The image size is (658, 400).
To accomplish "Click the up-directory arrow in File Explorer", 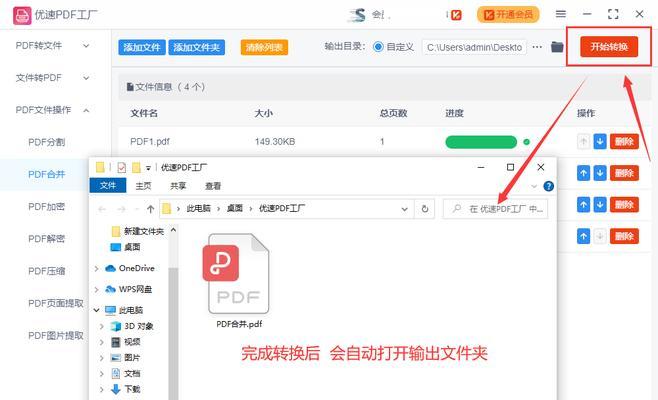I will click(151, 209).
